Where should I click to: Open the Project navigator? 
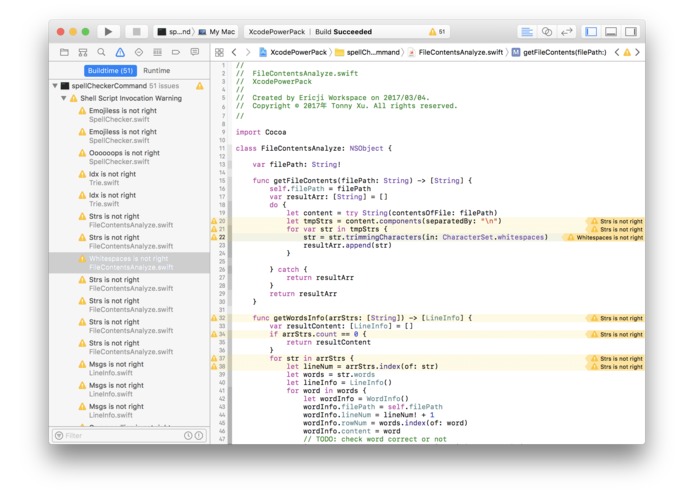tap(64, 52)
